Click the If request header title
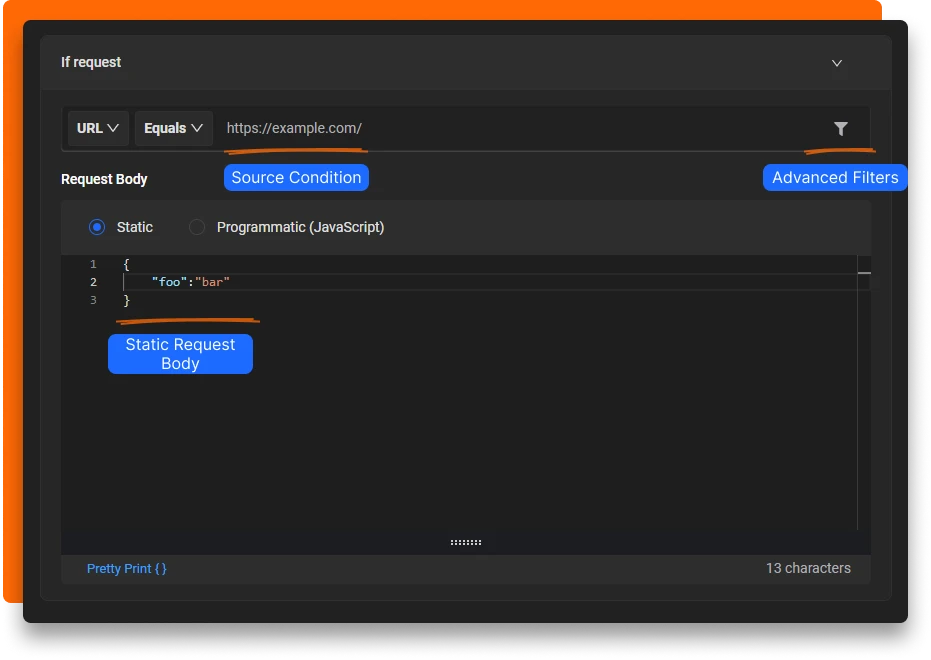931x660 pixels. click(91, 62)
